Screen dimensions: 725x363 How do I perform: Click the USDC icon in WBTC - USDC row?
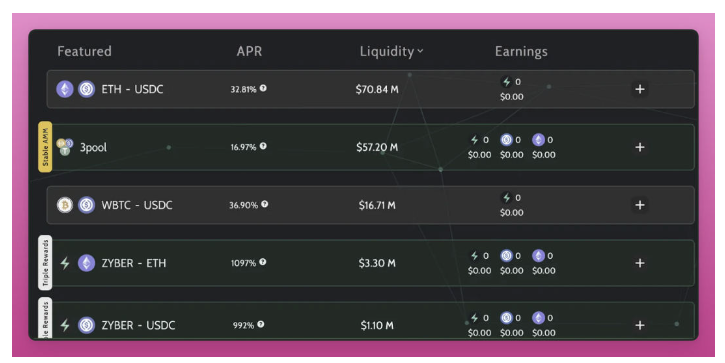pos(86,205)
